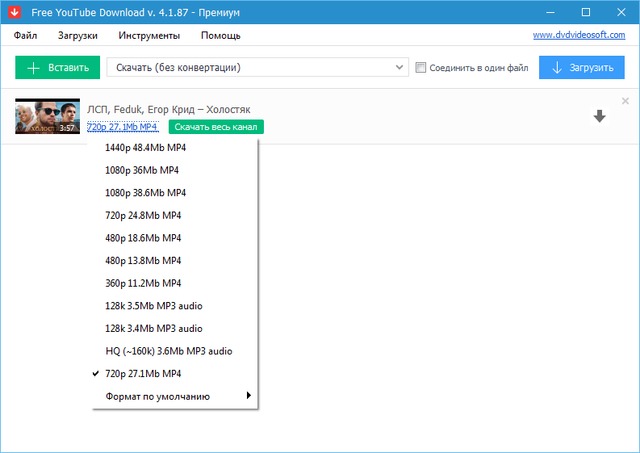Screen dimensions: 640x453
Task: Click the gray download arrow for the video
Action: pos(599,116)
